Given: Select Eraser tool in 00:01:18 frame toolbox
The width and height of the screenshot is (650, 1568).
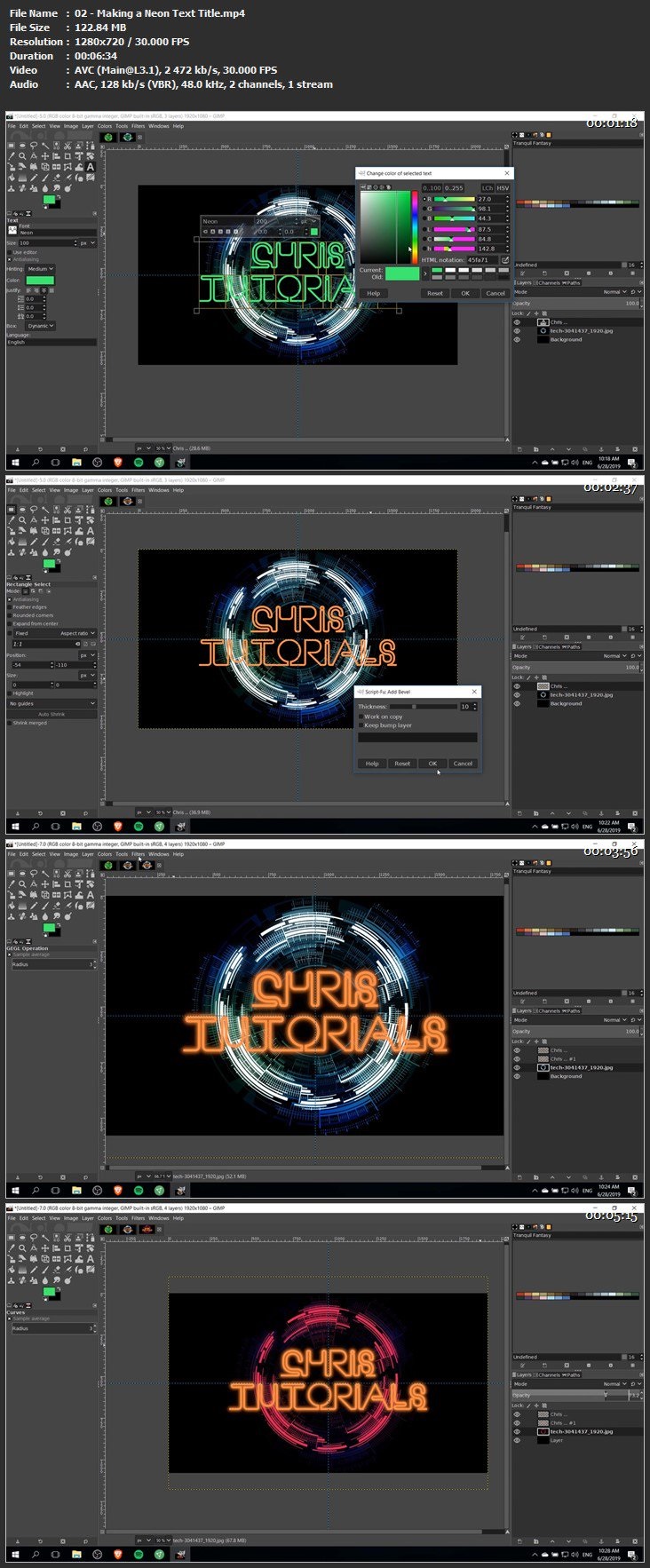Looking at the screenshot, I should coord(56,177).
